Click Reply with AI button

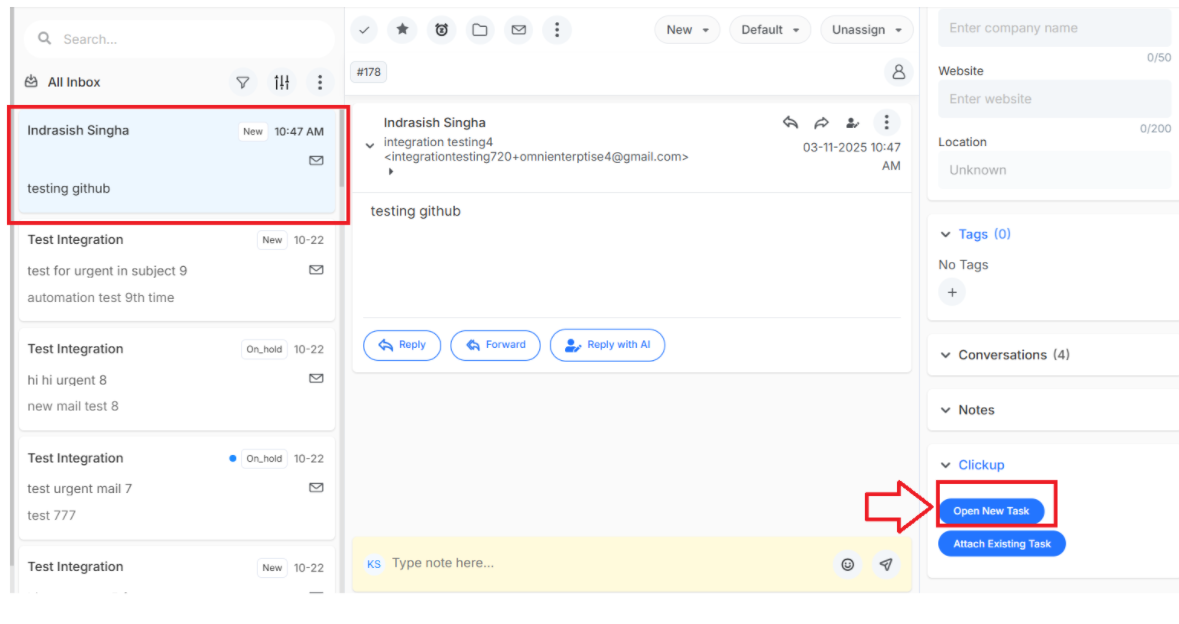(x=608, y=345)
